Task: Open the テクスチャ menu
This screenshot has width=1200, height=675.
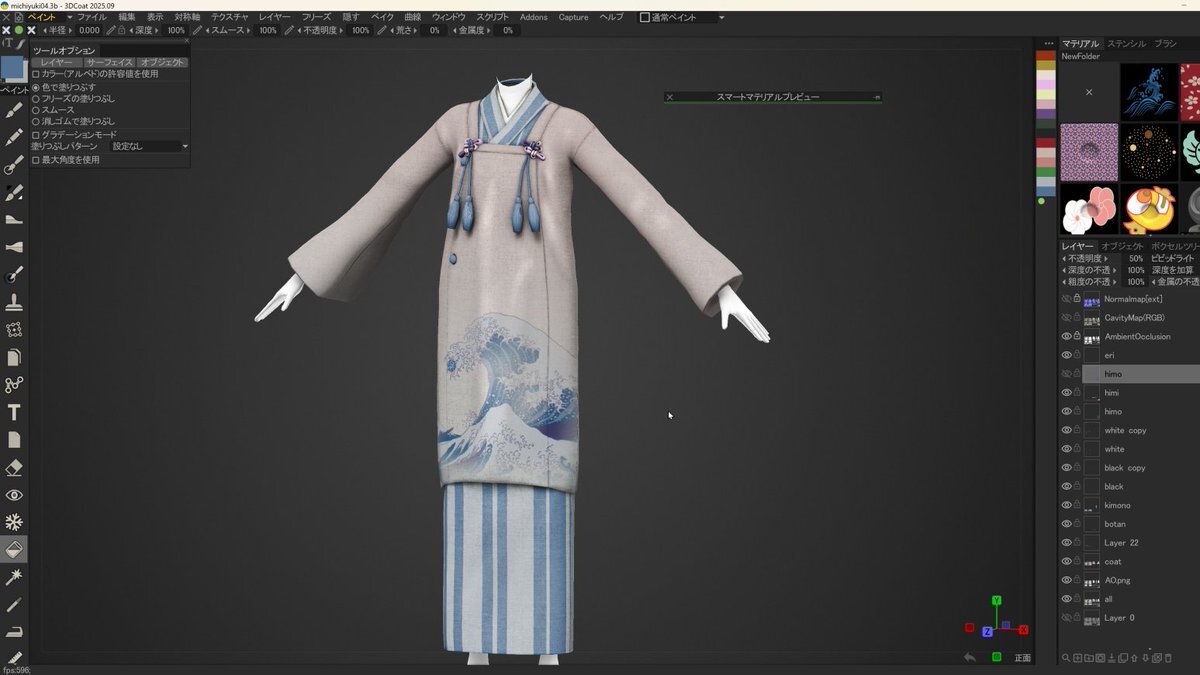Action: (229, 17)
